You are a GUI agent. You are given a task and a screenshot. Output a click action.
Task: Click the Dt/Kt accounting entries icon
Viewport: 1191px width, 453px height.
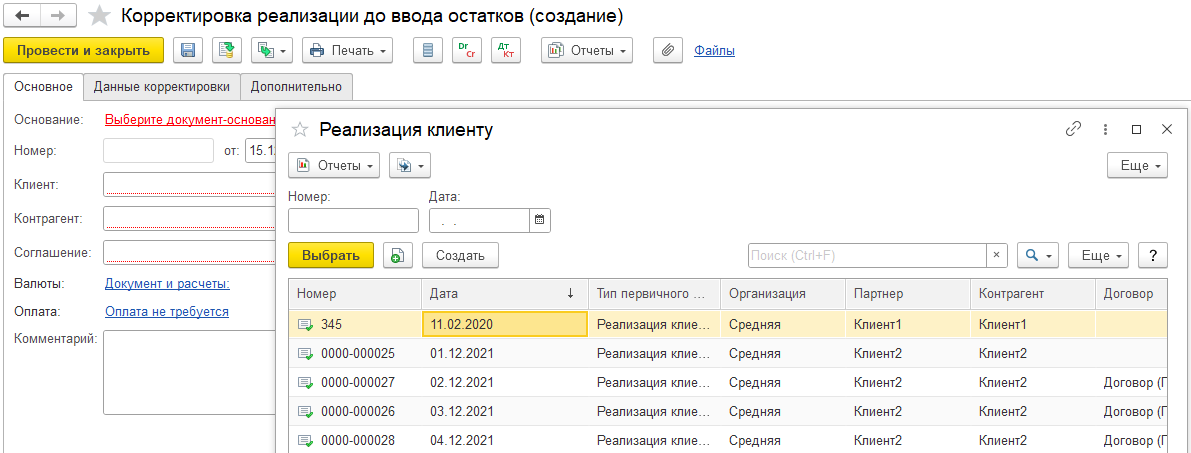point(506,50)
